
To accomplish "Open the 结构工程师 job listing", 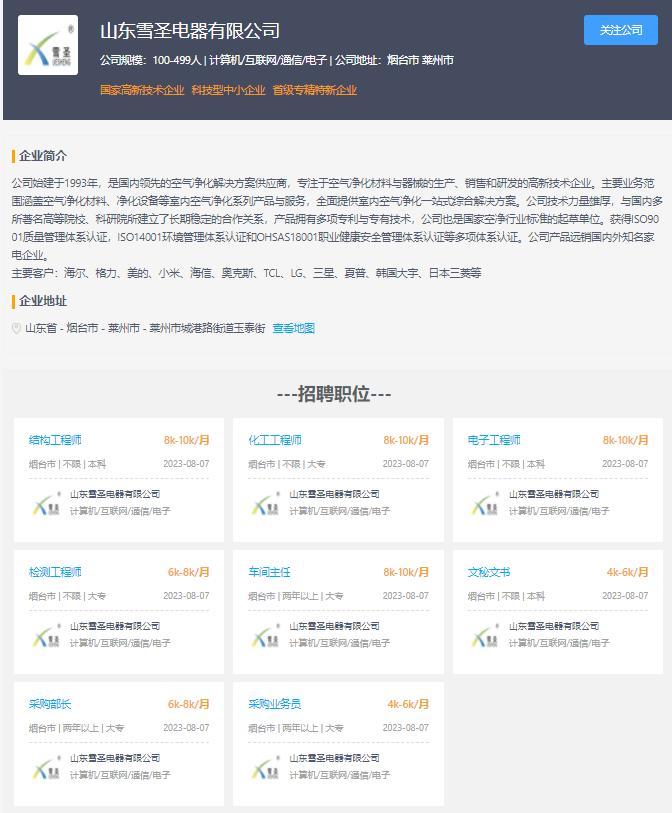I will [x=55, y=440].
